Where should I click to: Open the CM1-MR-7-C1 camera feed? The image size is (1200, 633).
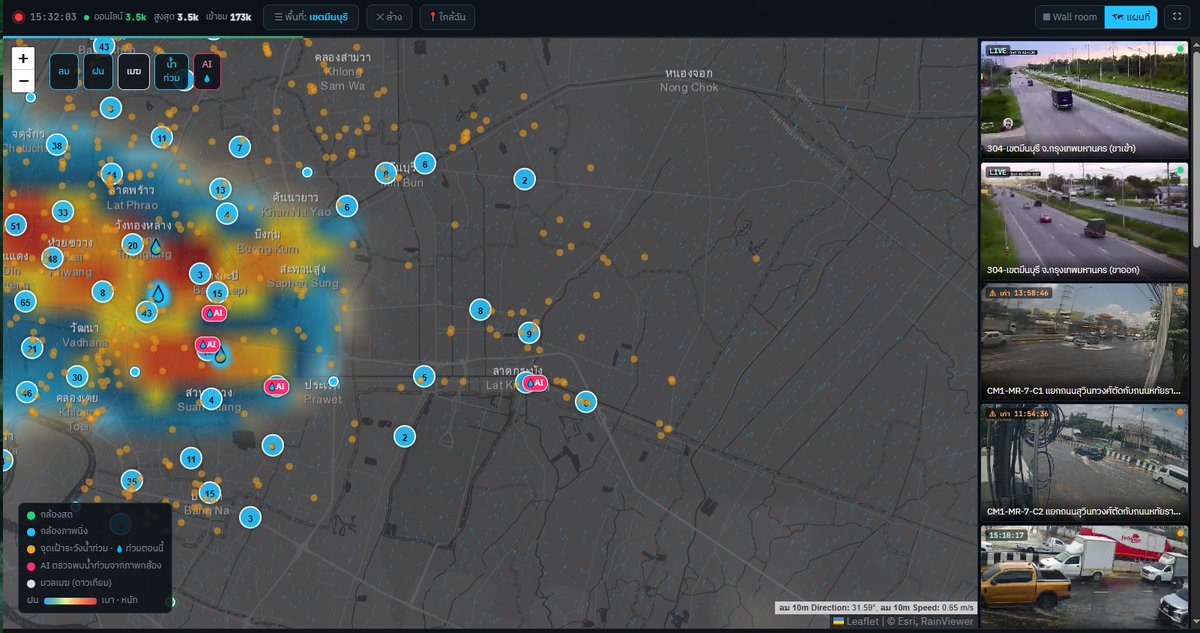[1084, 342]
